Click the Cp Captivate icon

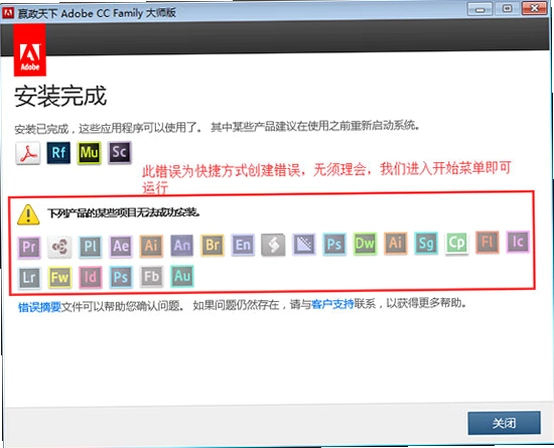coord(456,243)
